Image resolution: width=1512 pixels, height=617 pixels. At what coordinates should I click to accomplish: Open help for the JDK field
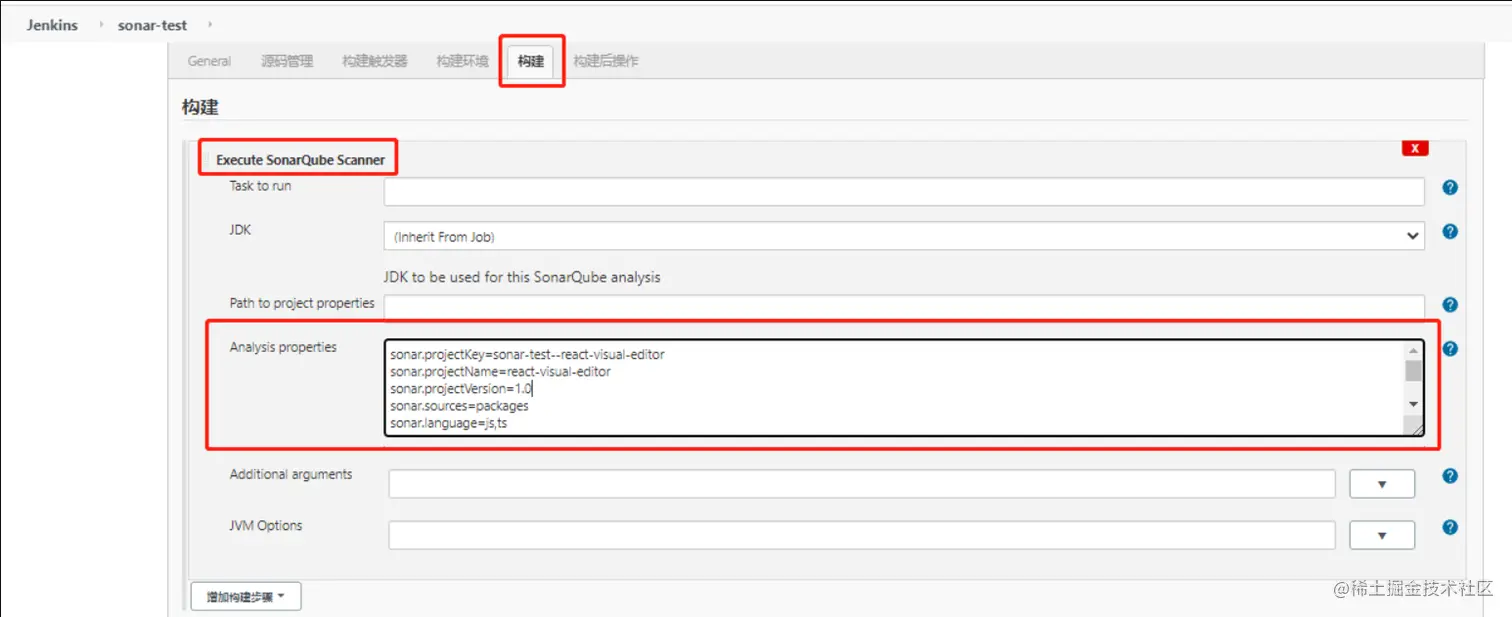click(1450, 231)
